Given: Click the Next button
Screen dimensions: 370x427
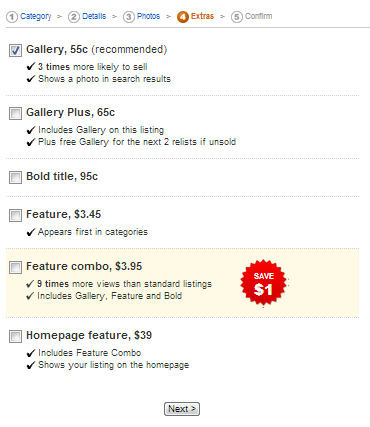Looking at the screenshot, I should point(182,409).
